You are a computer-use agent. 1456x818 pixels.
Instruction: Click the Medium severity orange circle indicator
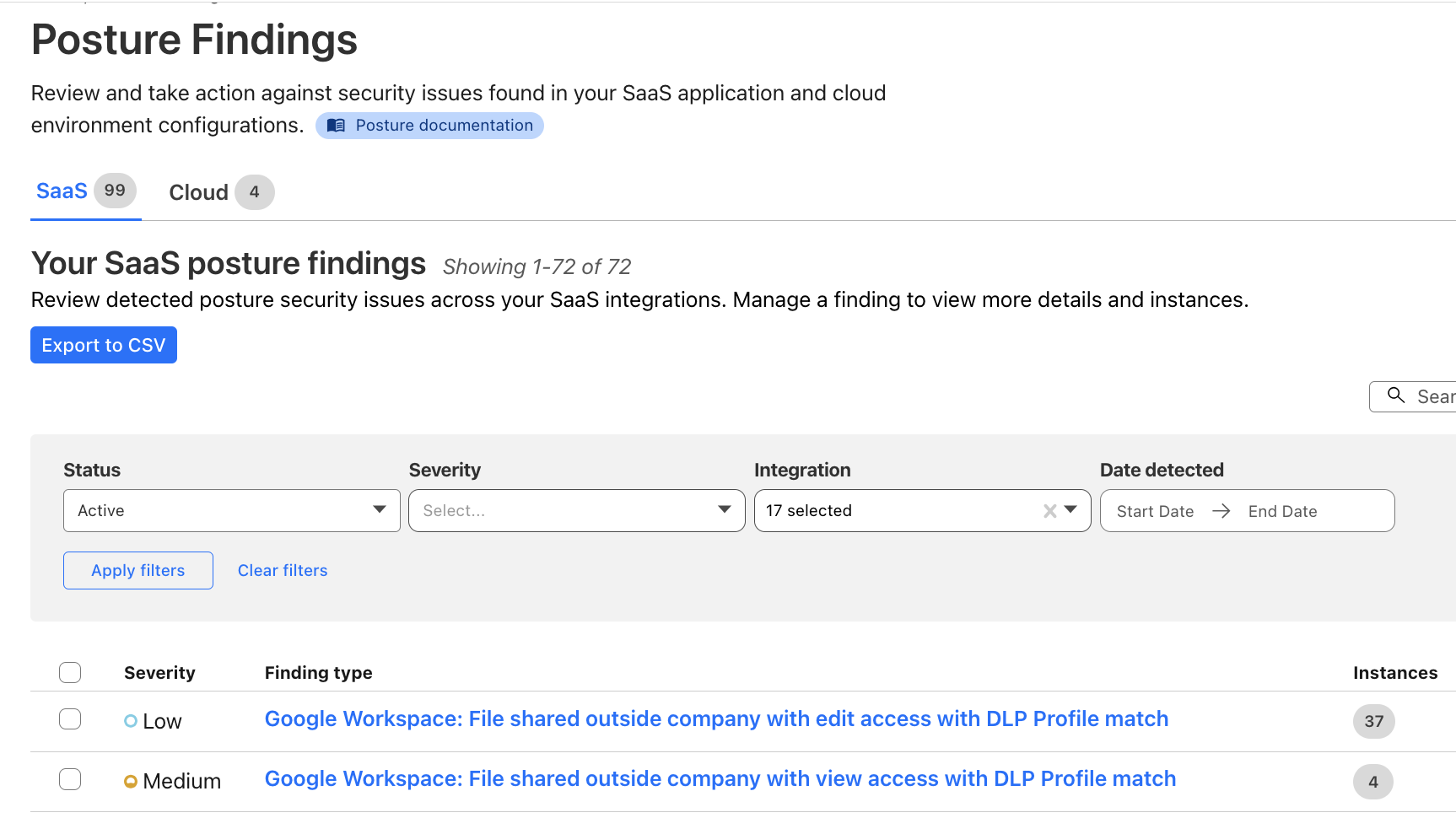(x=131, y=782)
